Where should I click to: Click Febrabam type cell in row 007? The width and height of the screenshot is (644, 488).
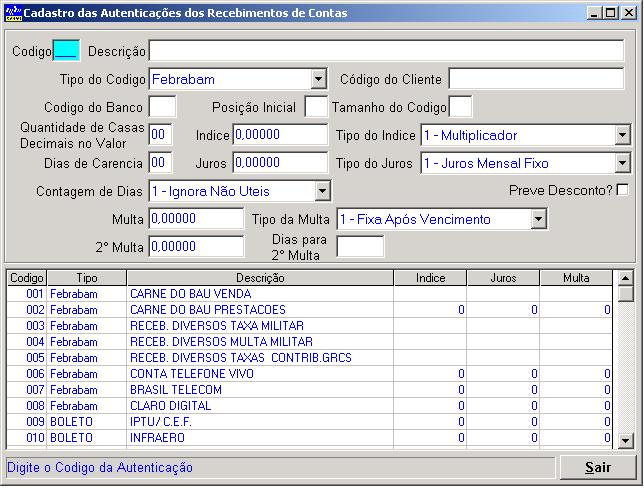pyautogui.click(x=87, y=390)
